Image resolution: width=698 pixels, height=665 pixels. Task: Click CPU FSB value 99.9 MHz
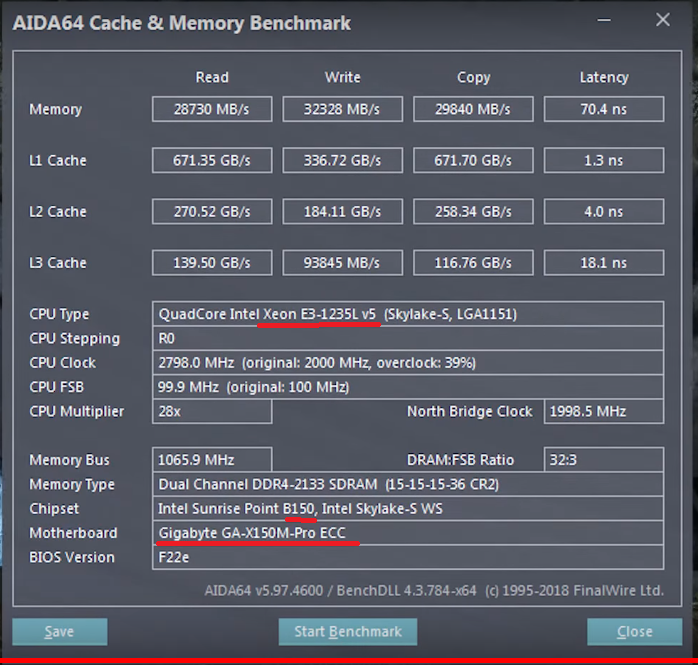pos(408,387)
